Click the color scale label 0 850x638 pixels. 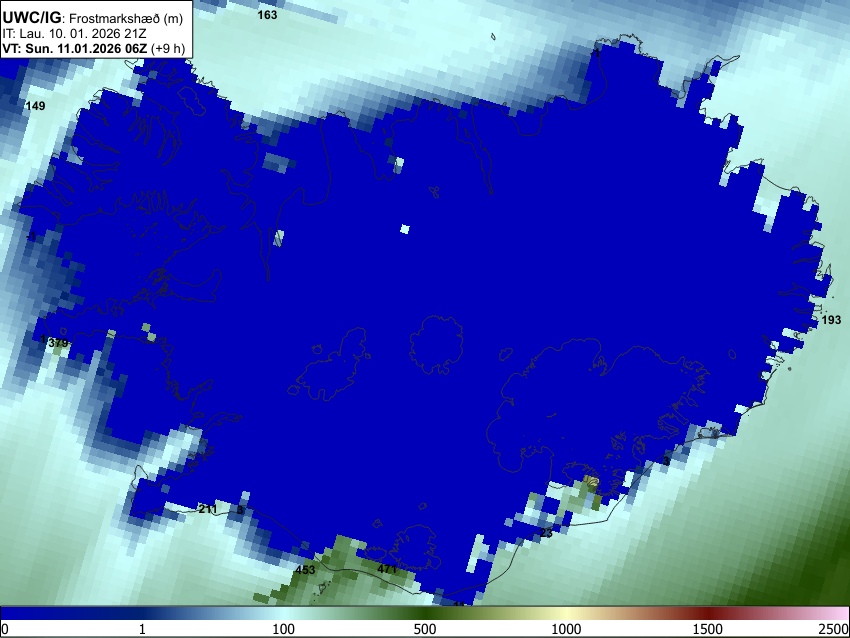tap(5, 629)
